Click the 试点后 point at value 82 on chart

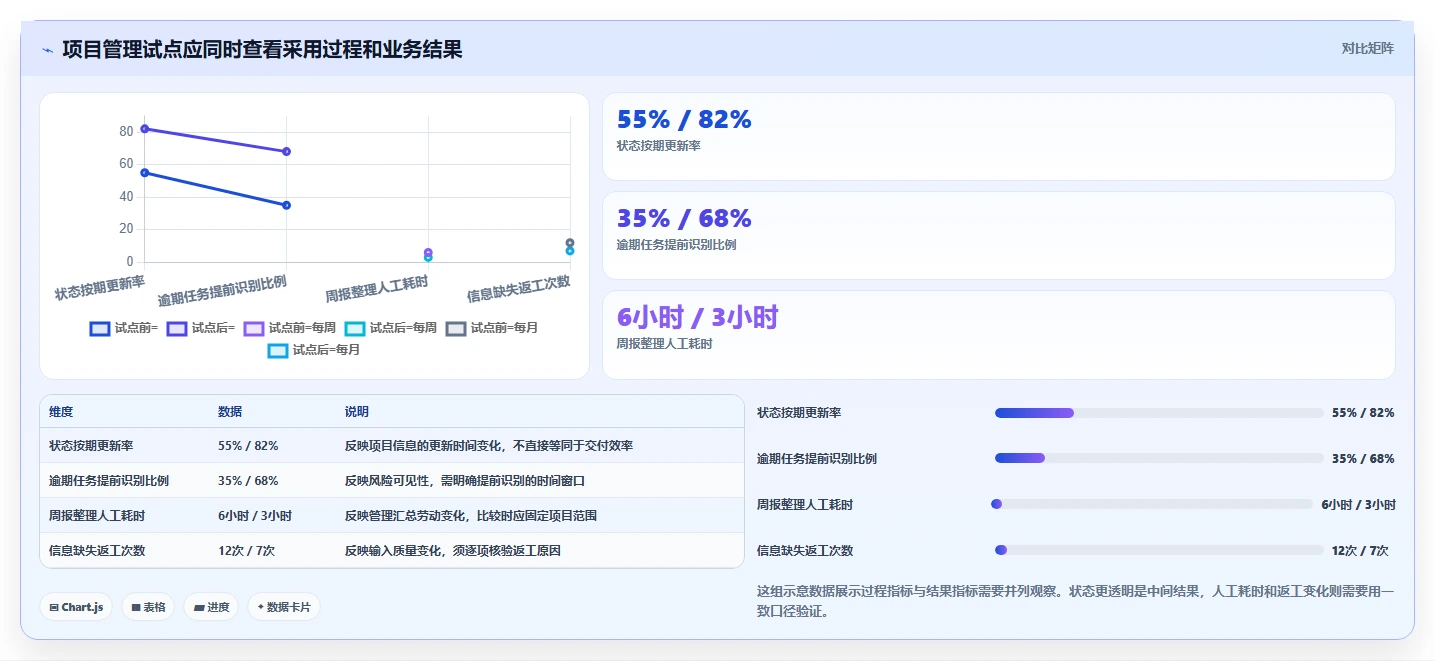[145, 129]
